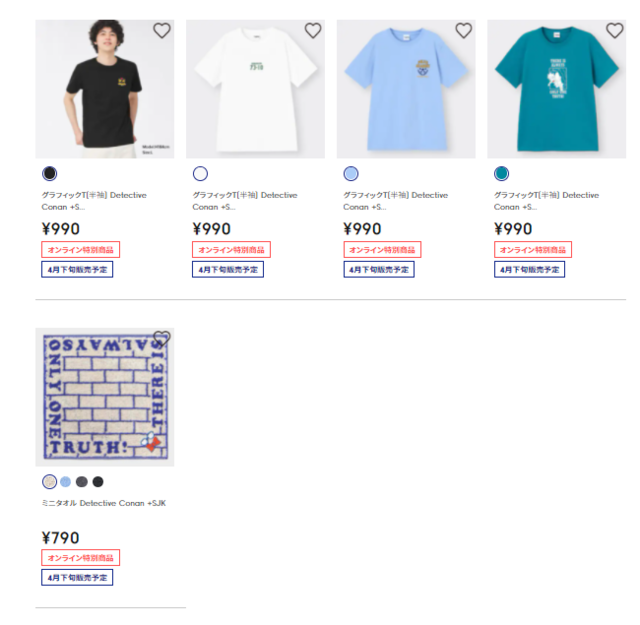The width and height of the screenshot is (640, 625).
Task: Add light blue T-shirt to favorites
Action: (463, 31)
